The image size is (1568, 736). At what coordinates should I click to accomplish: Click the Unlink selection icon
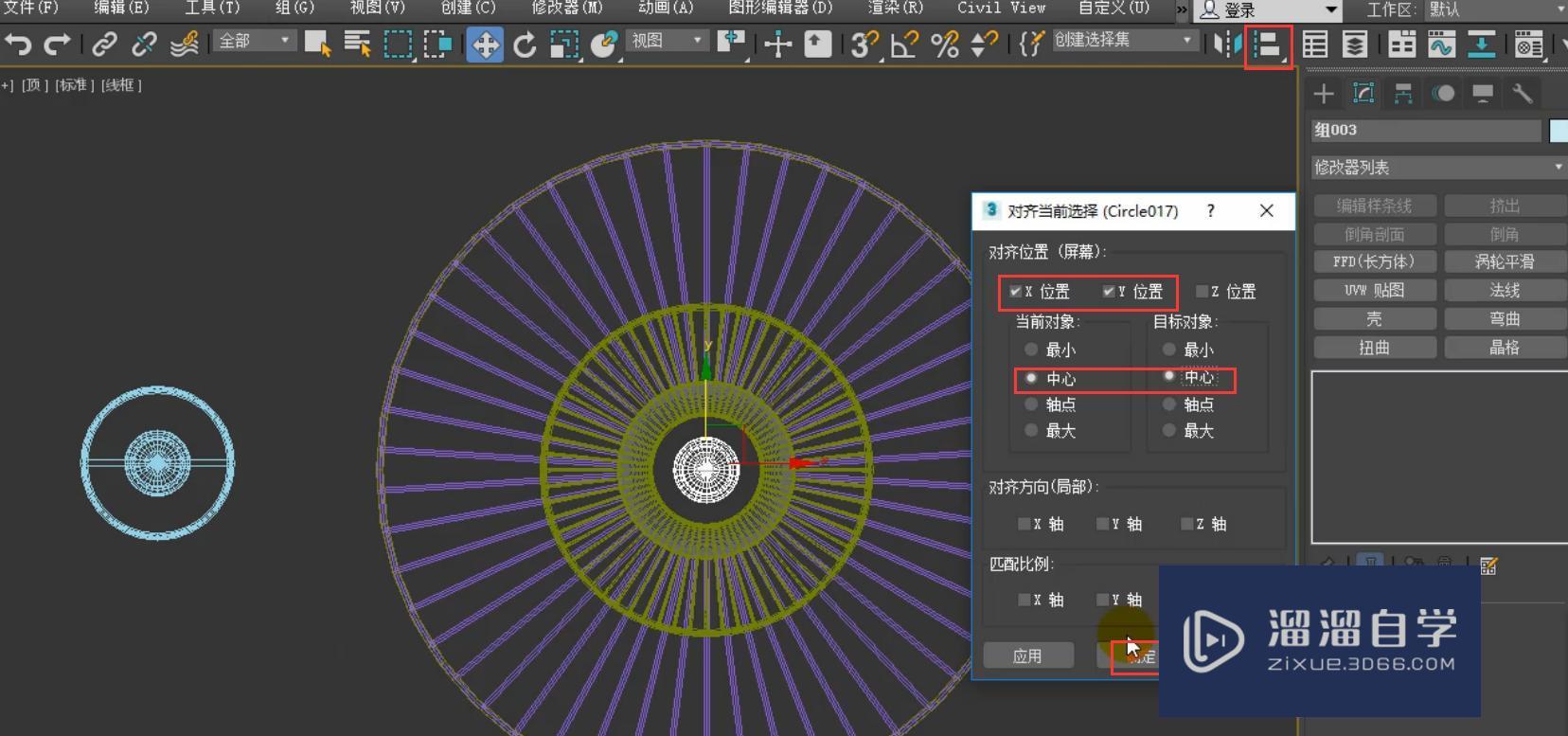coord(144,44)
